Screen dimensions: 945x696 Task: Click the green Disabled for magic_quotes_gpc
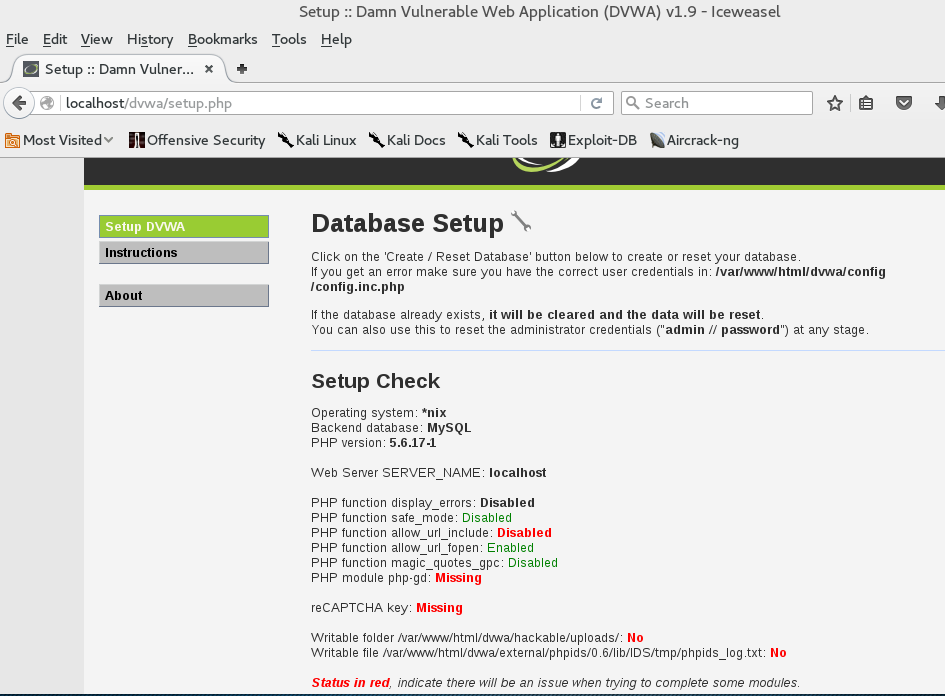533,563
